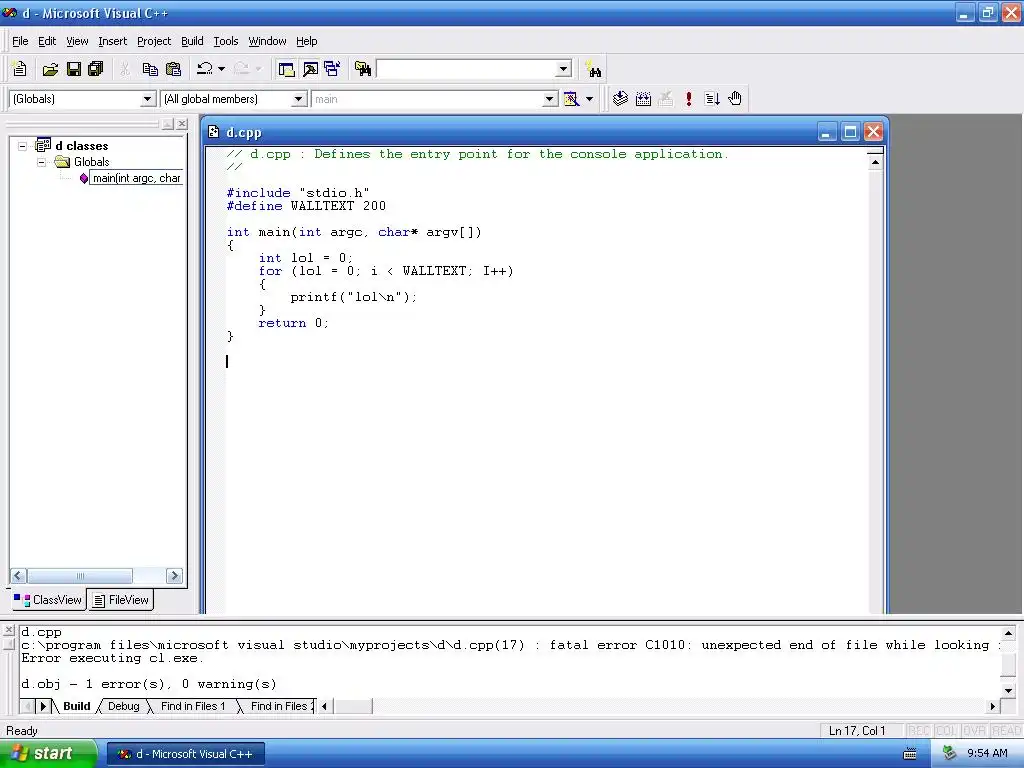Click the Paste clipboard icon
The height and width of the screenshot is (768, 1024).
coord(173,69)
